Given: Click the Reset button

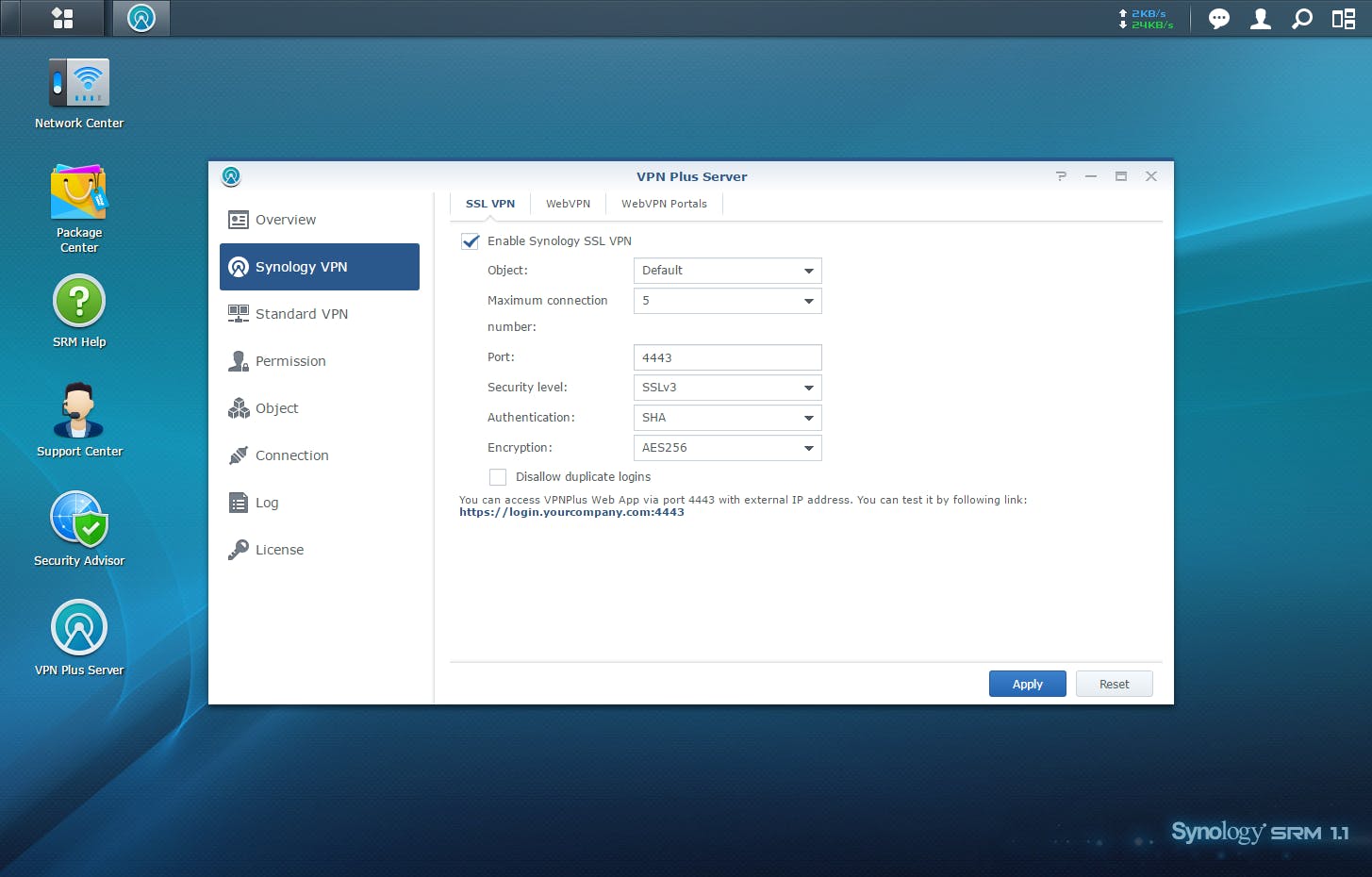Looking at the screenshot, I should pyautogui.click(x=1115, y=684).
